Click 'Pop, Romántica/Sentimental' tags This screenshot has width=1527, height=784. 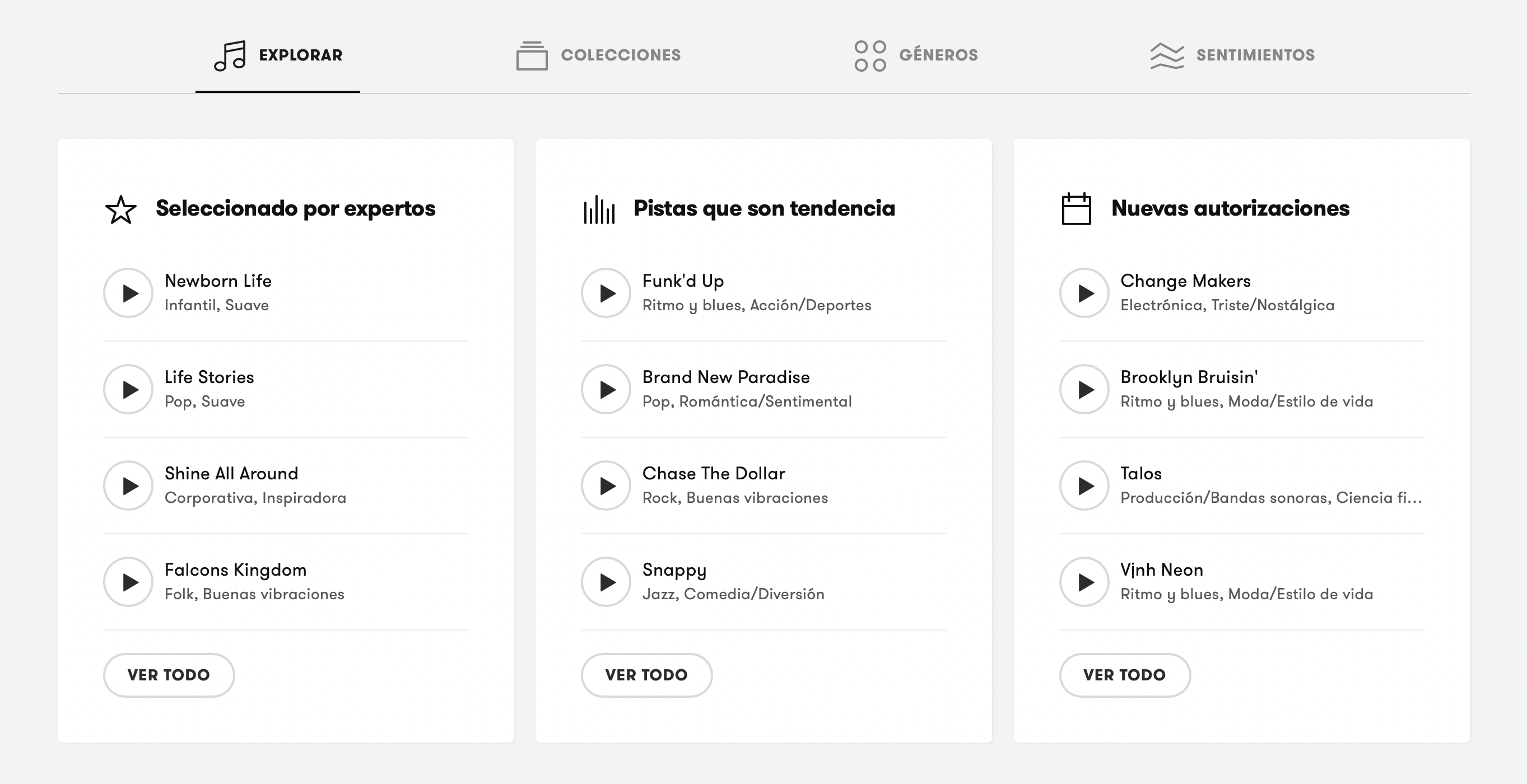click(747, 402)
